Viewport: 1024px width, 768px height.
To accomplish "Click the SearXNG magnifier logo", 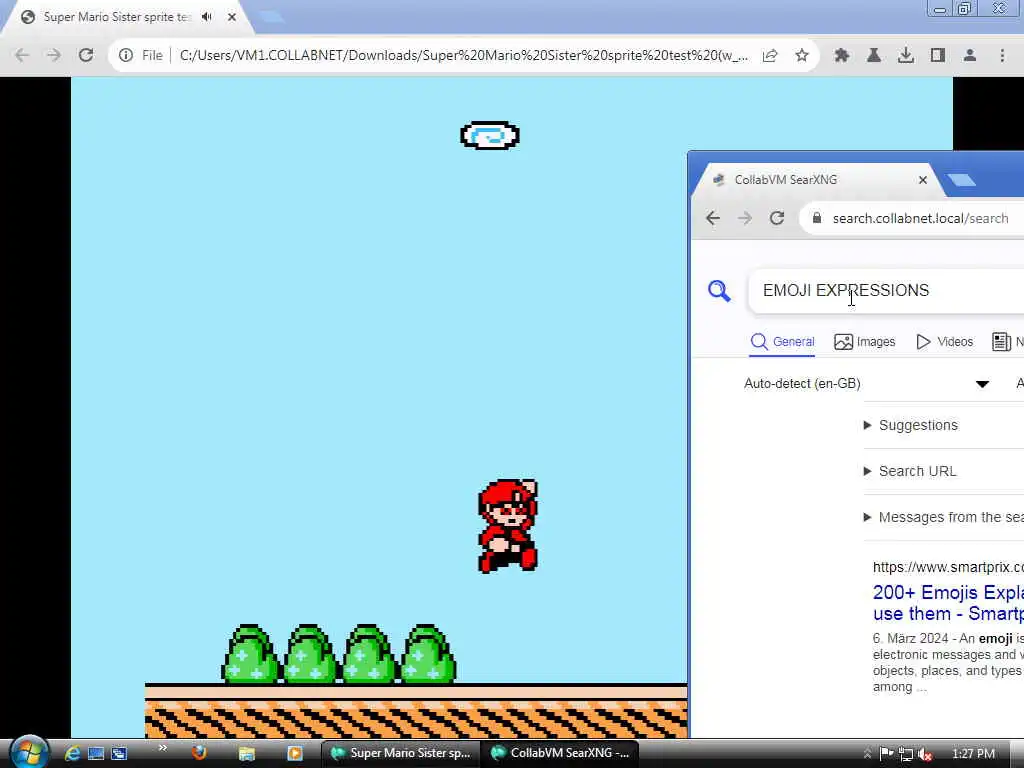I will click(x=719, y=291).
